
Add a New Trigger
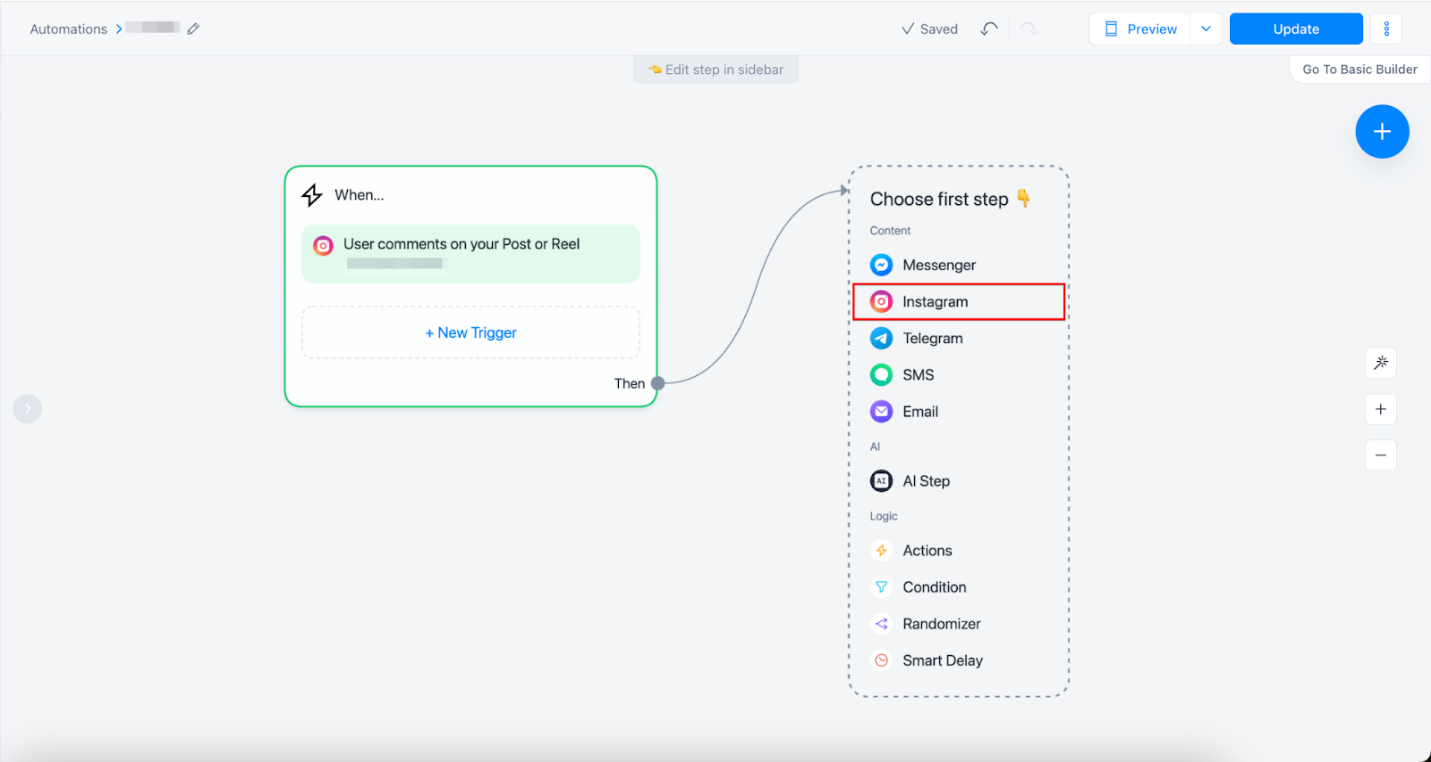pos(470,333)
